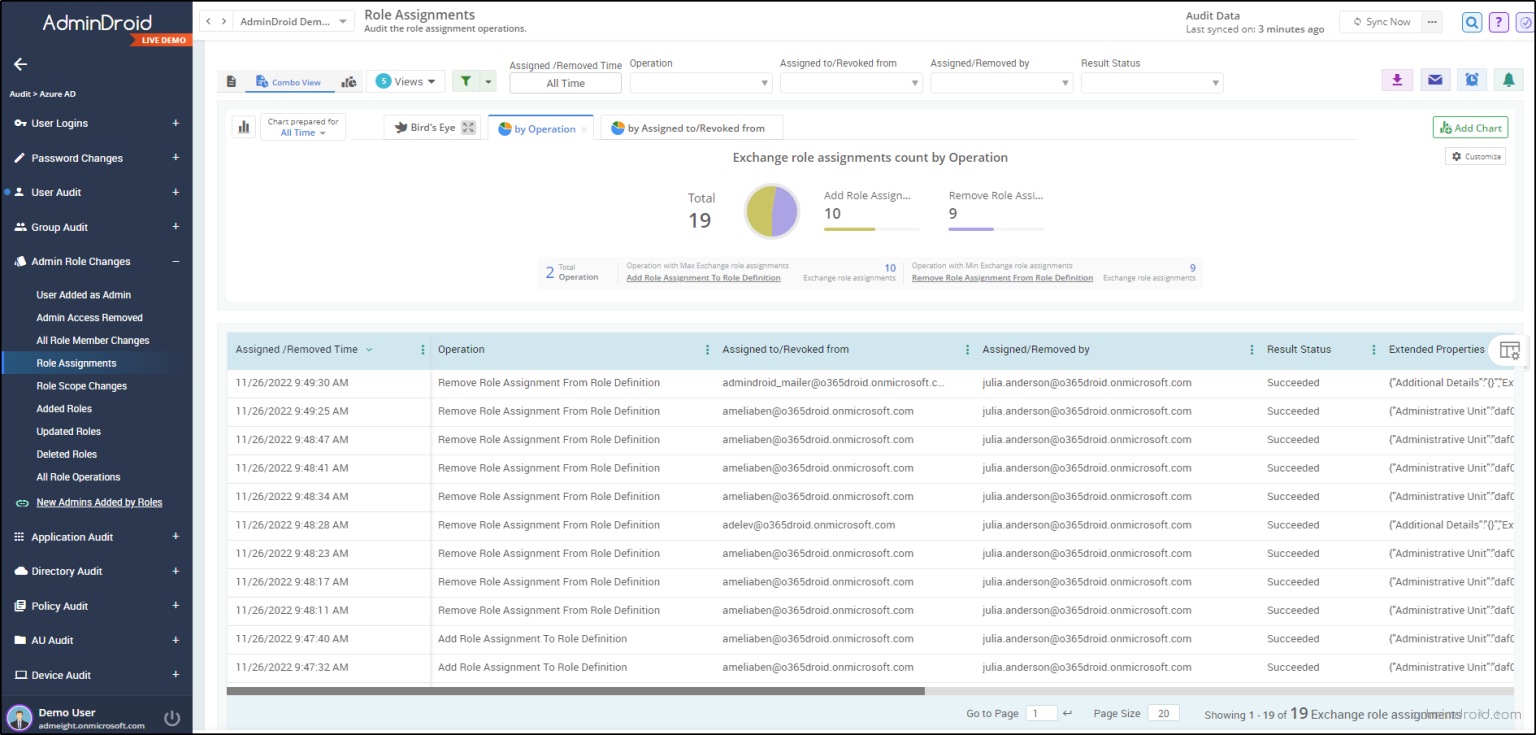The width and height of the screenshot is (1536, 735).
Task: Apply the green filter funnel icon
Action: coord(466,80)
